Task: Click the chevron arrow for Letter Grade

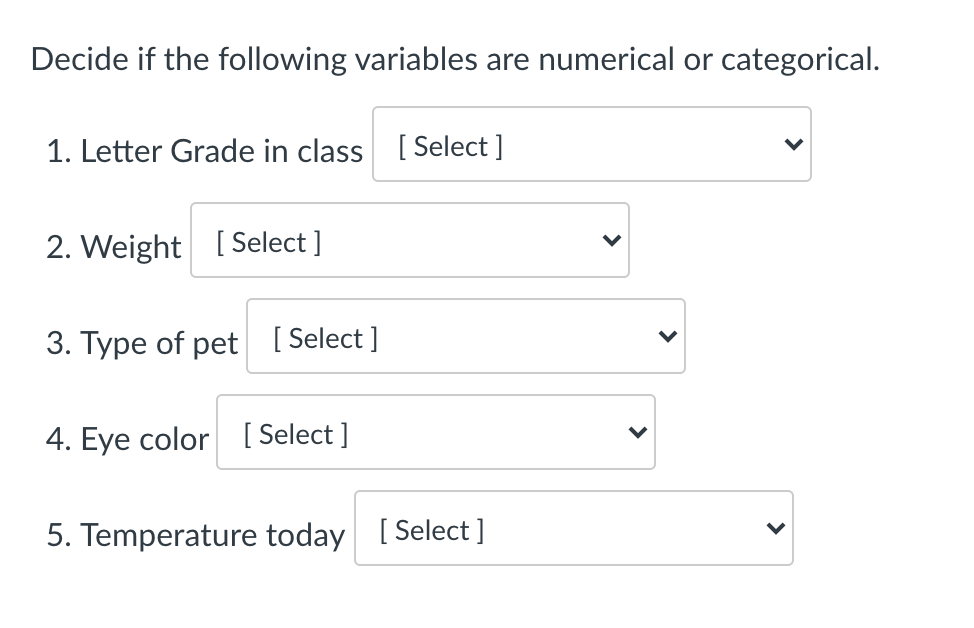Action: pos(792,145)
